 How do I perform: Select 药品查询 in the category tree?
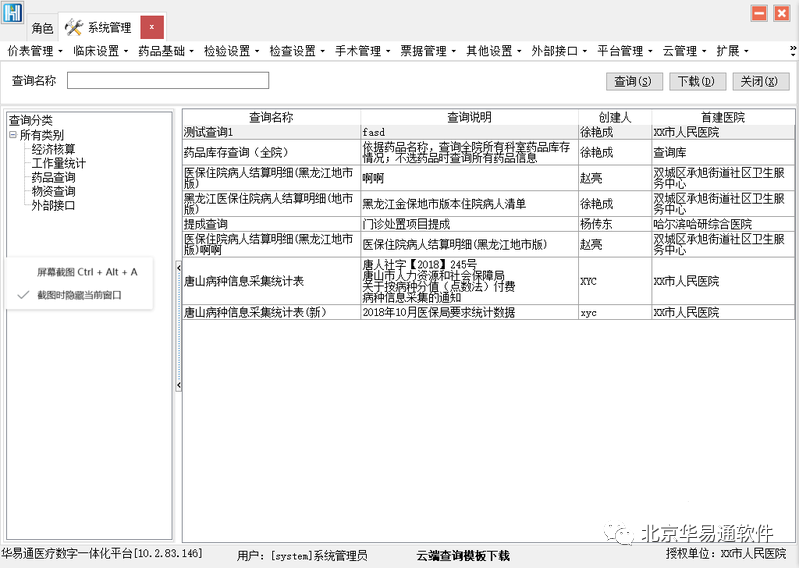53,177
